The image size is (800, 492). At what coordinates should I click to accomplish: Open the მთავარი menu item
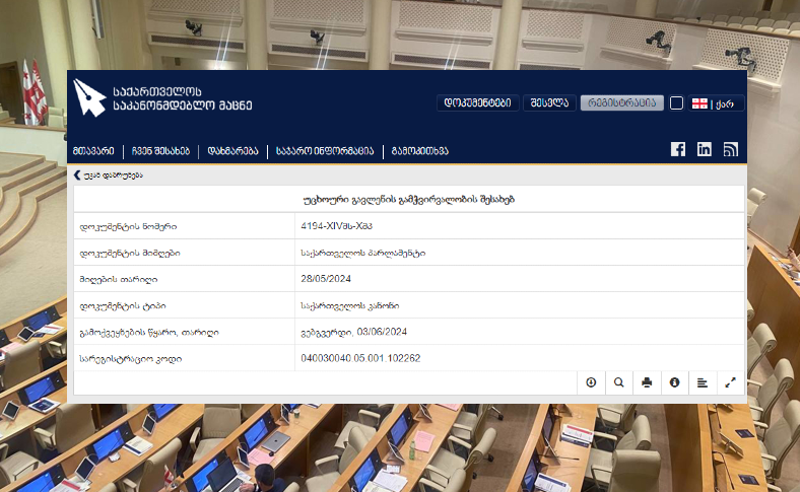94,151
